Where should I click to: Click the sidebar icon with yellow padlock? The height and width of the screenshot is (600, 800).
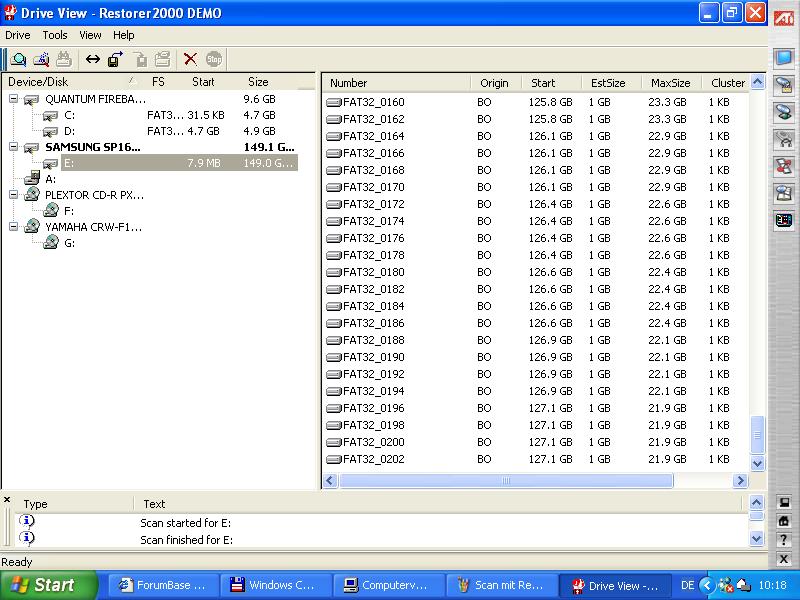tap(784, 85)
